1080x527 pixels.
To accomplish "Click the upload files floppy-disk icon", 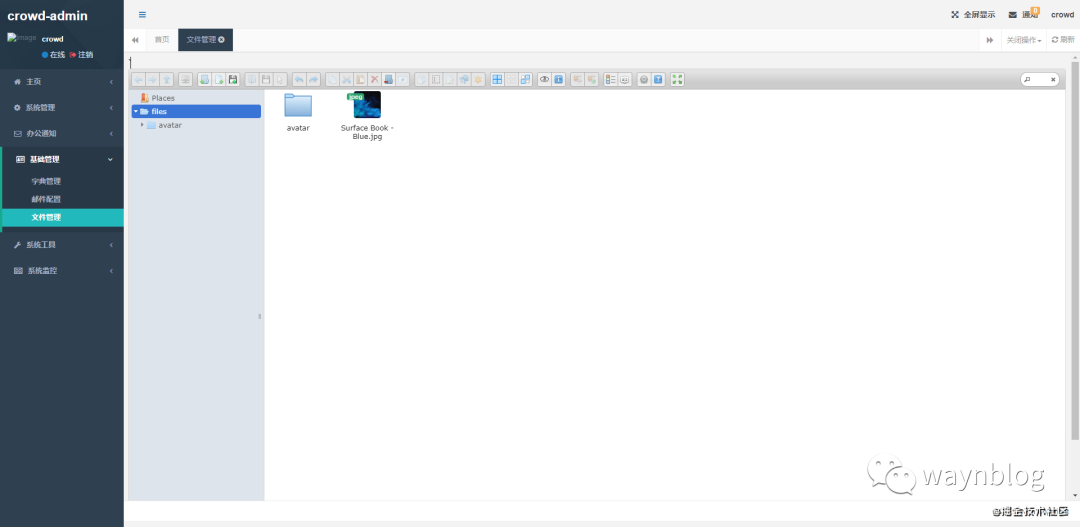I will click(x=233, y=79).
